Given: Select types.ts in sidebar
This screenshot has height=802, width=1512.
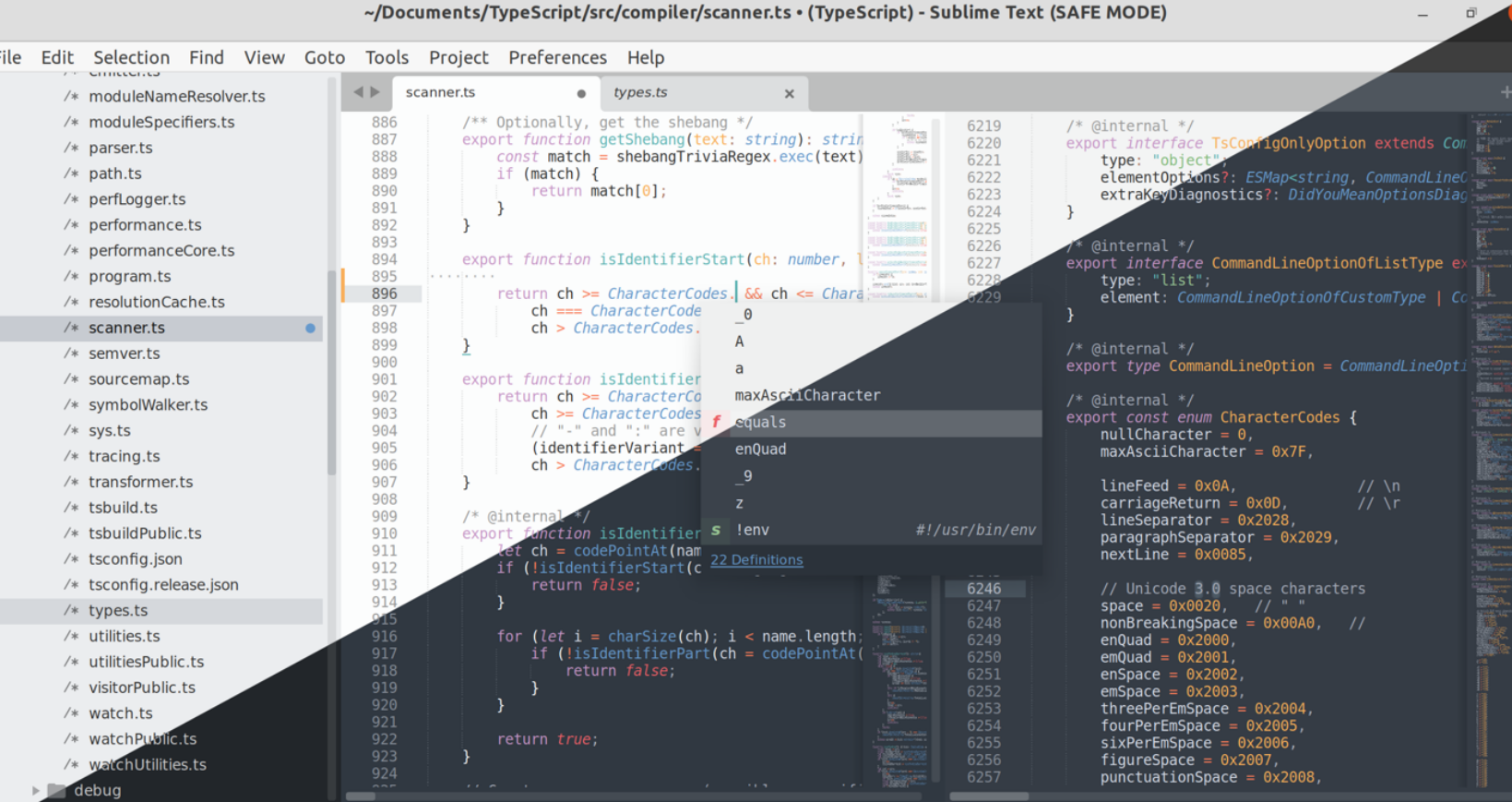Looking at the screenshot, I should 161,611.
